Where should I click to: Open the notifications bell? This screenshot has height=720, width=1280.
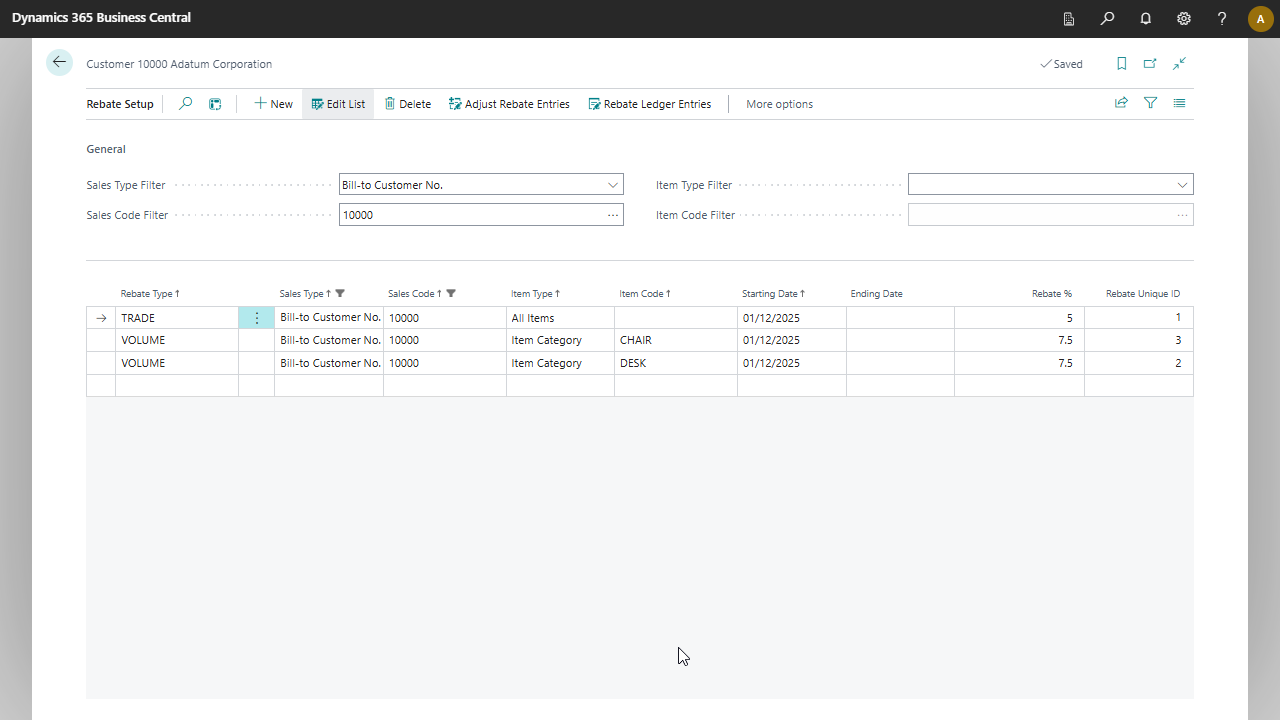(x=1145, y=19)
